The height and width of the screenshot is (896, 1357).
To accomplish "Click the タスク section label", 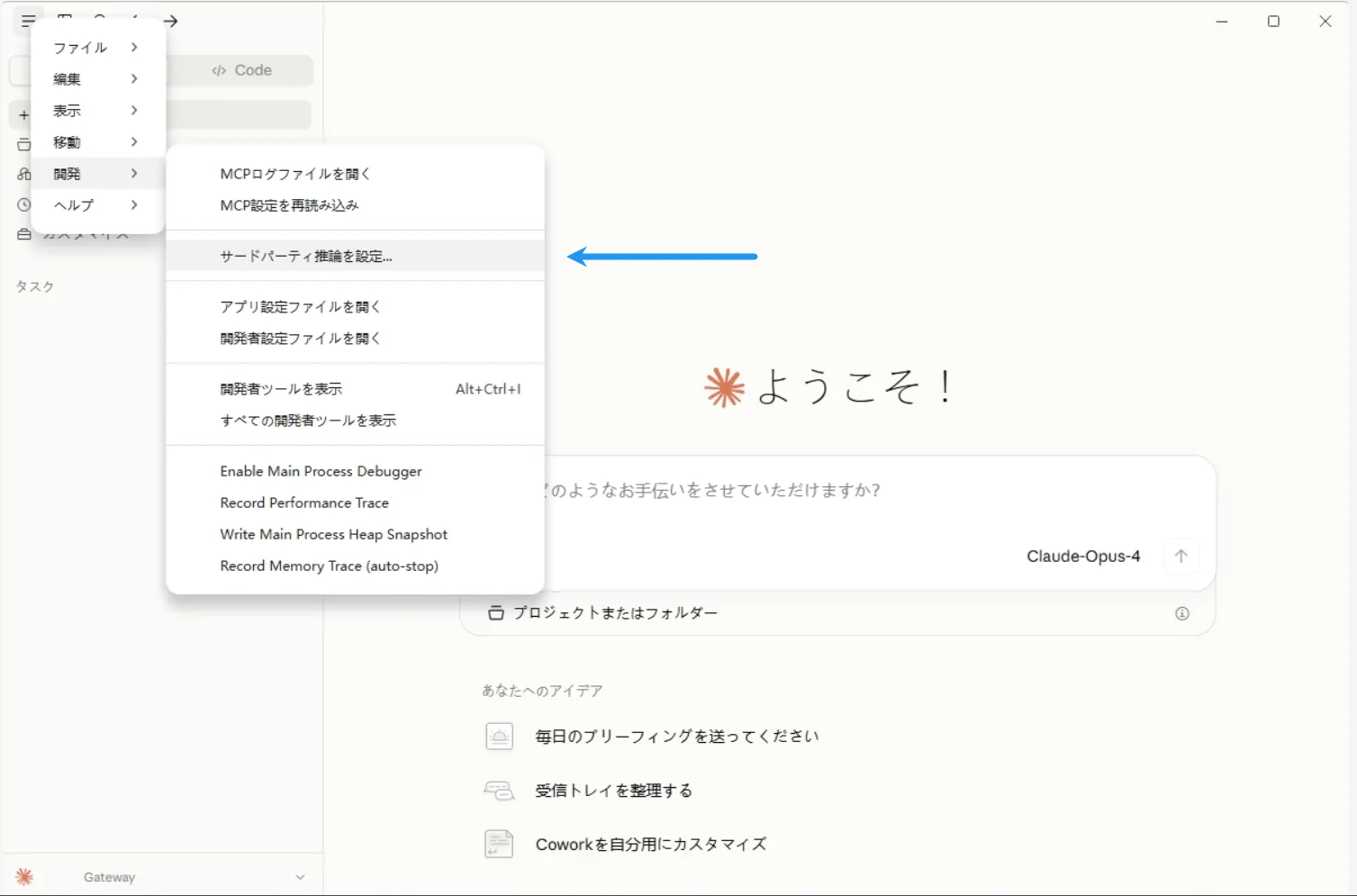I will [x=35, y=286].
